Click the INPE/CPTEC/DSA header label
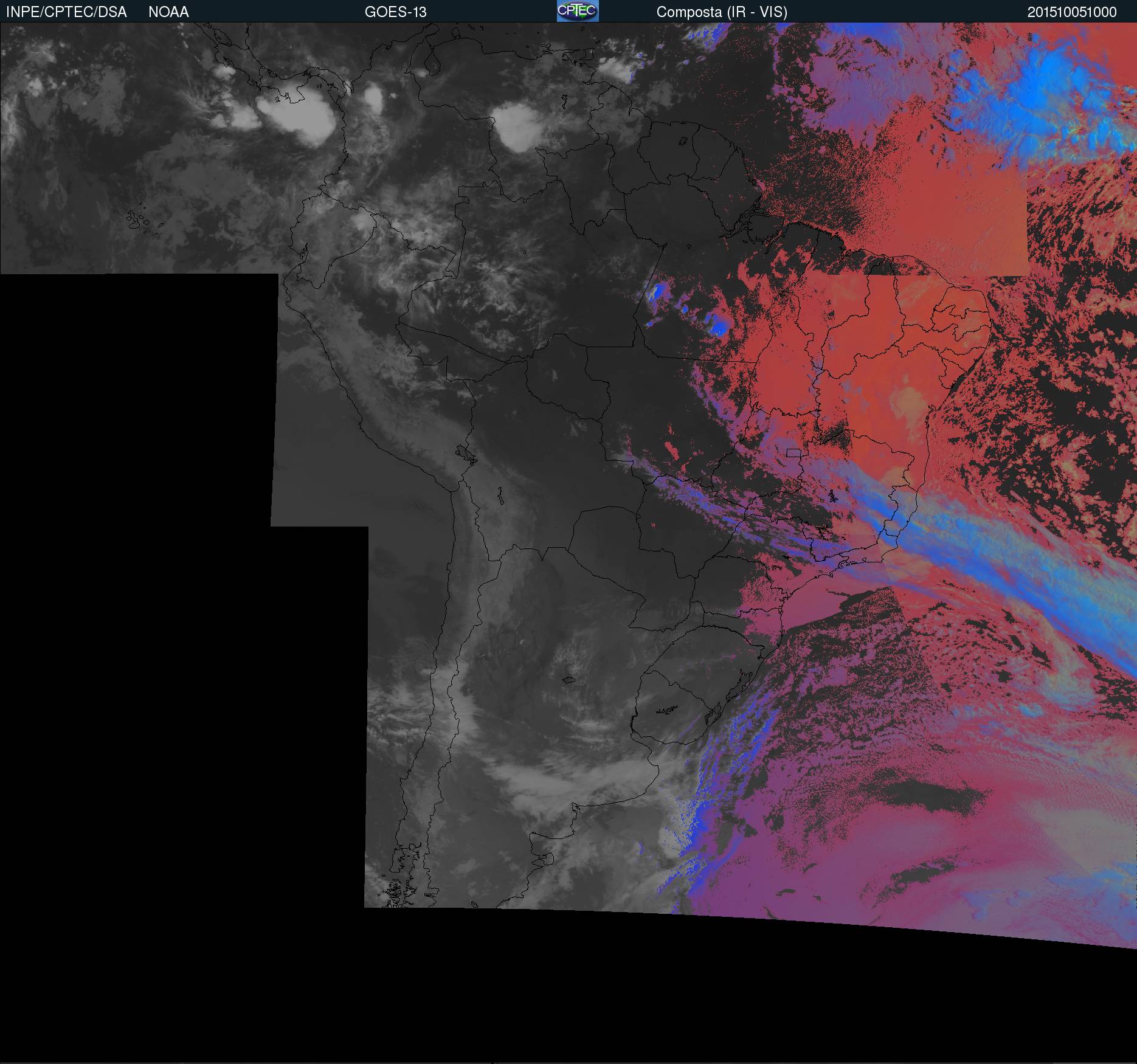The height and width of the screenshot is (1064, 1137). click(67, 12)
